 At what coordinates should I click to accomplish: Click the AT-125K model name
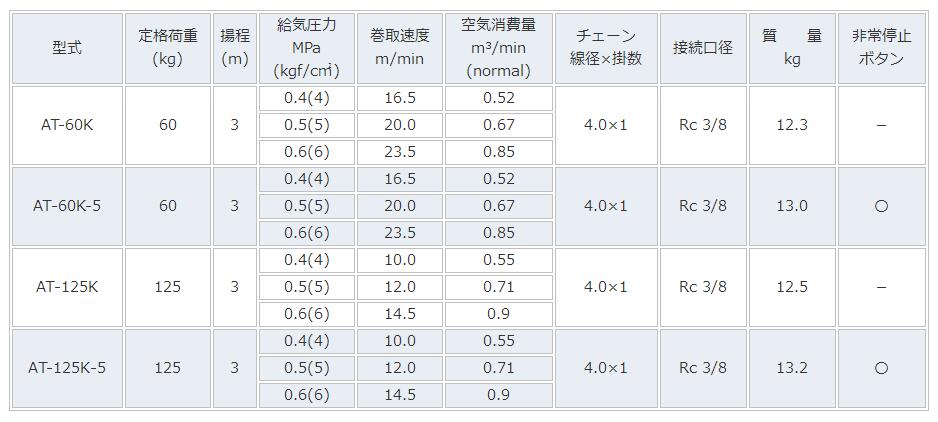coord(67,287)
